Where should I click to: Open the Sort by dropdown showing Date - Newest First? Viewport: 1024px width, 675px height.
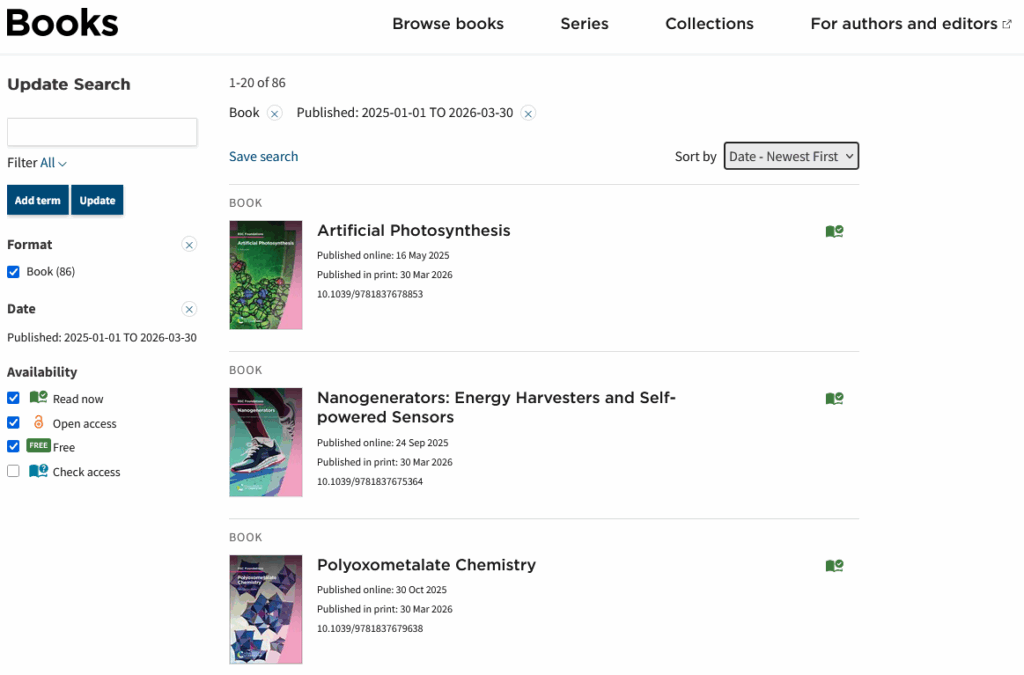[x=791, y=156]
